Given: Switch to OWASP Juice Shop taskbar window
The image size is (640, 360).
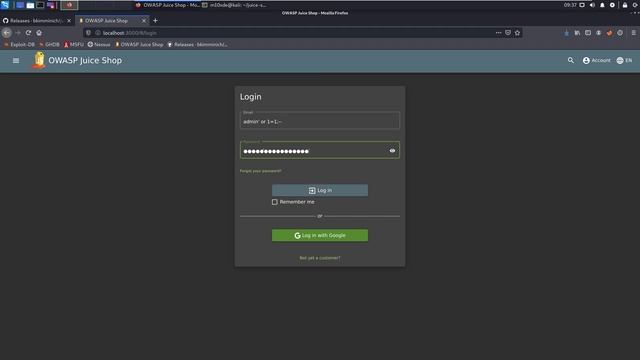Looking at the screenshot, I should click(x=167, y=5).
